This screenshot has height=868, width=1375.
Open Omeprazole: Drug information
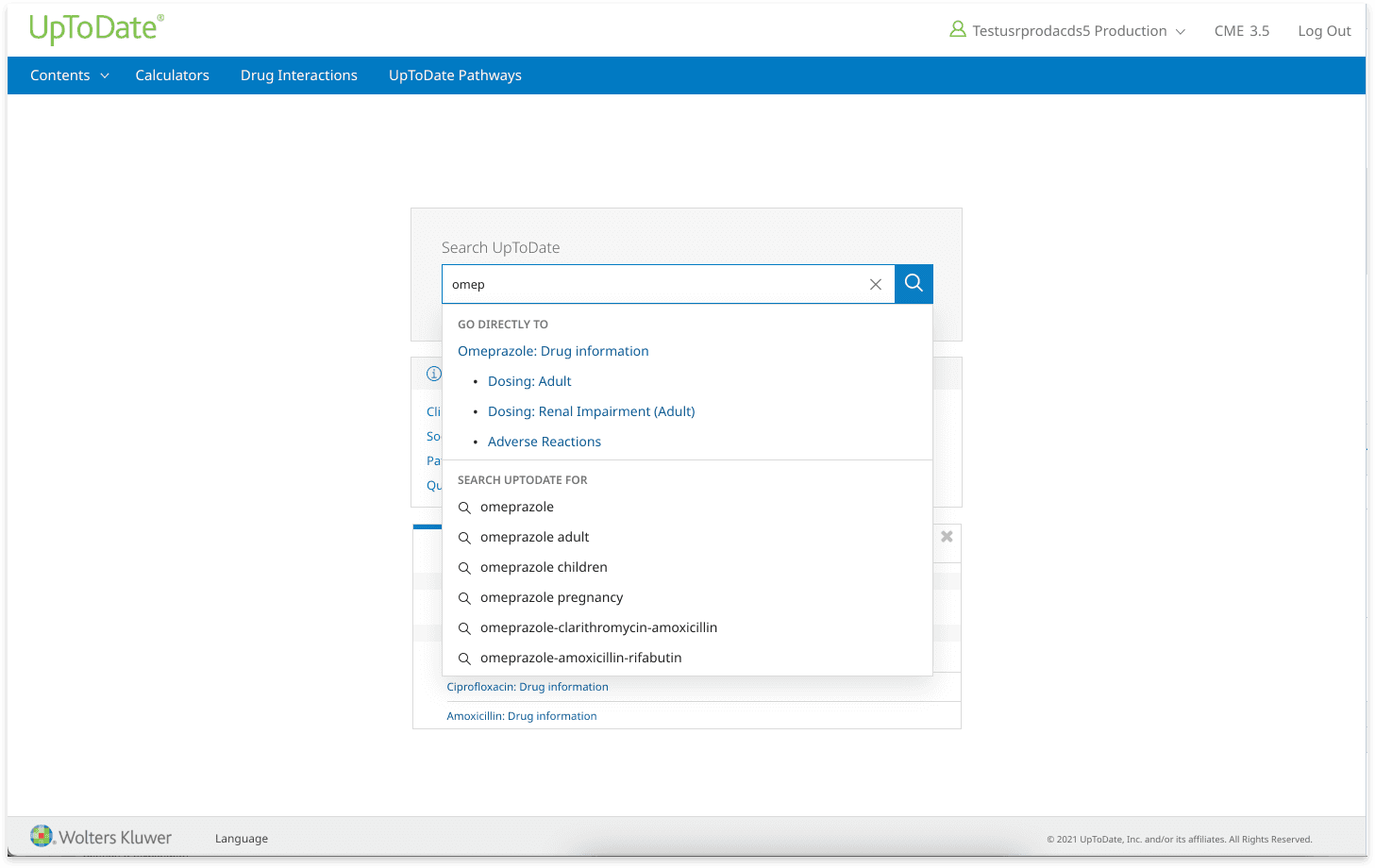pos(553,351)
